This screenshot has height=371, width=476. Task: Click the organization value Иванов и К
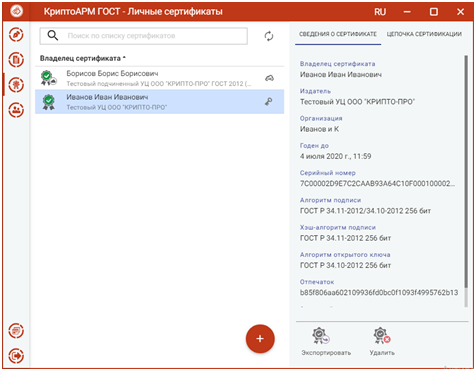click(319, 129)
